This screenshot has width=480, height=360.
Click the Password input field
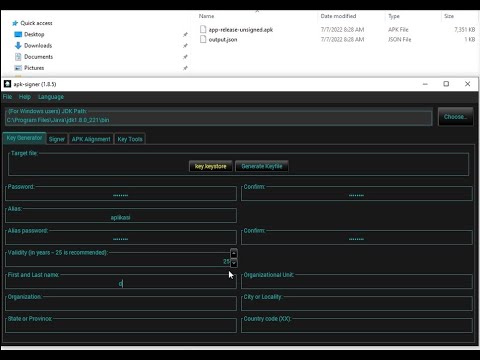tap(121, 195)
